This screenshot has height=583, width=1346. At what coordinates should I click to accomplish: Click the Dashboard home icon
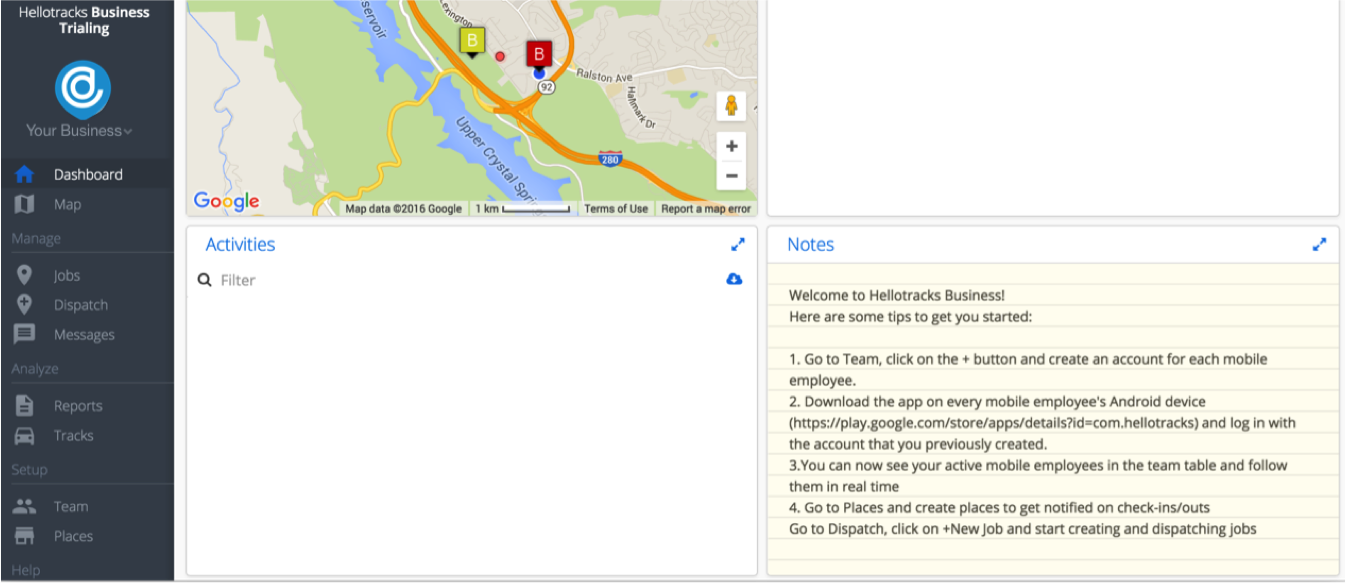pos(25,174)
